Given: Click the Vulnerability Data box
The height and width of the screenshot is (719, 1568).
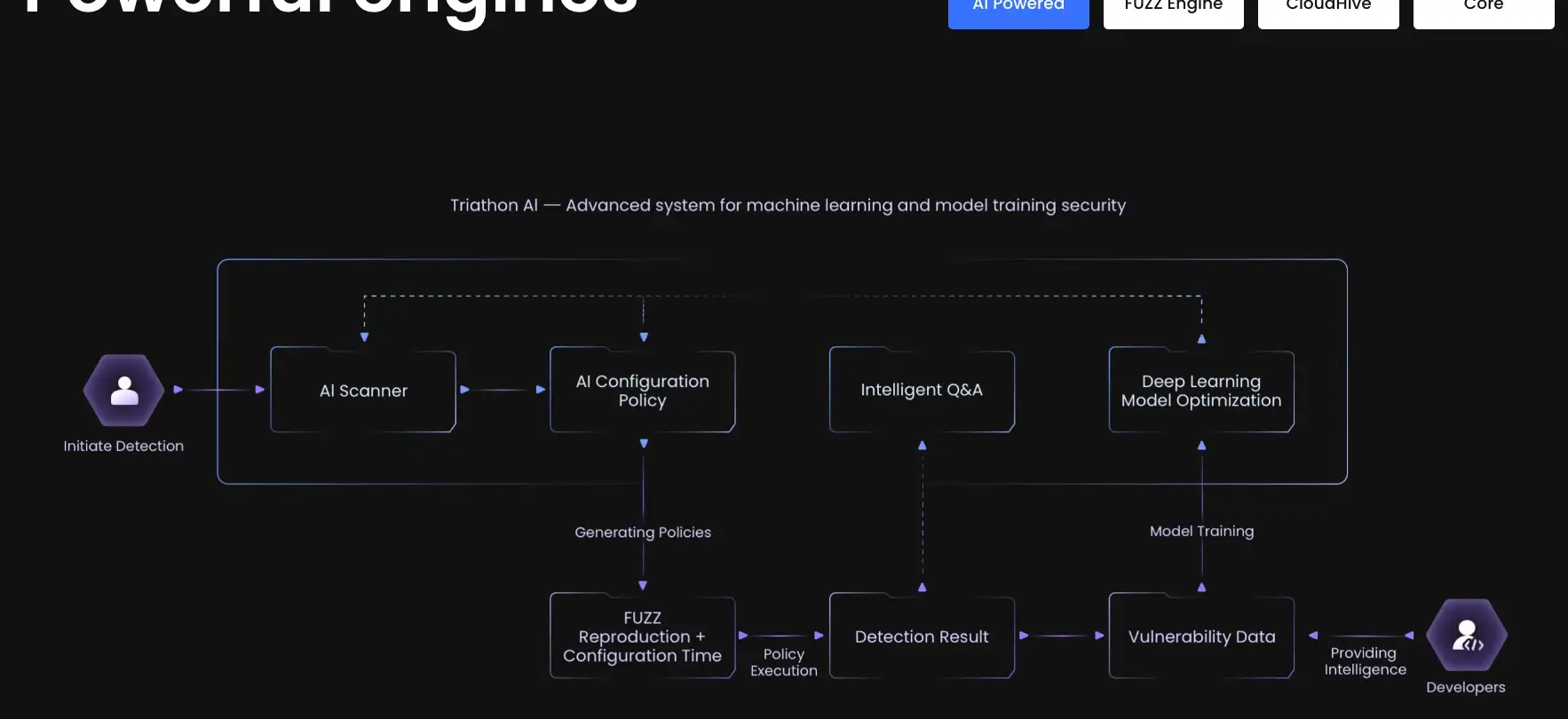Looking at the screenshot, I should click(1200, 636).
